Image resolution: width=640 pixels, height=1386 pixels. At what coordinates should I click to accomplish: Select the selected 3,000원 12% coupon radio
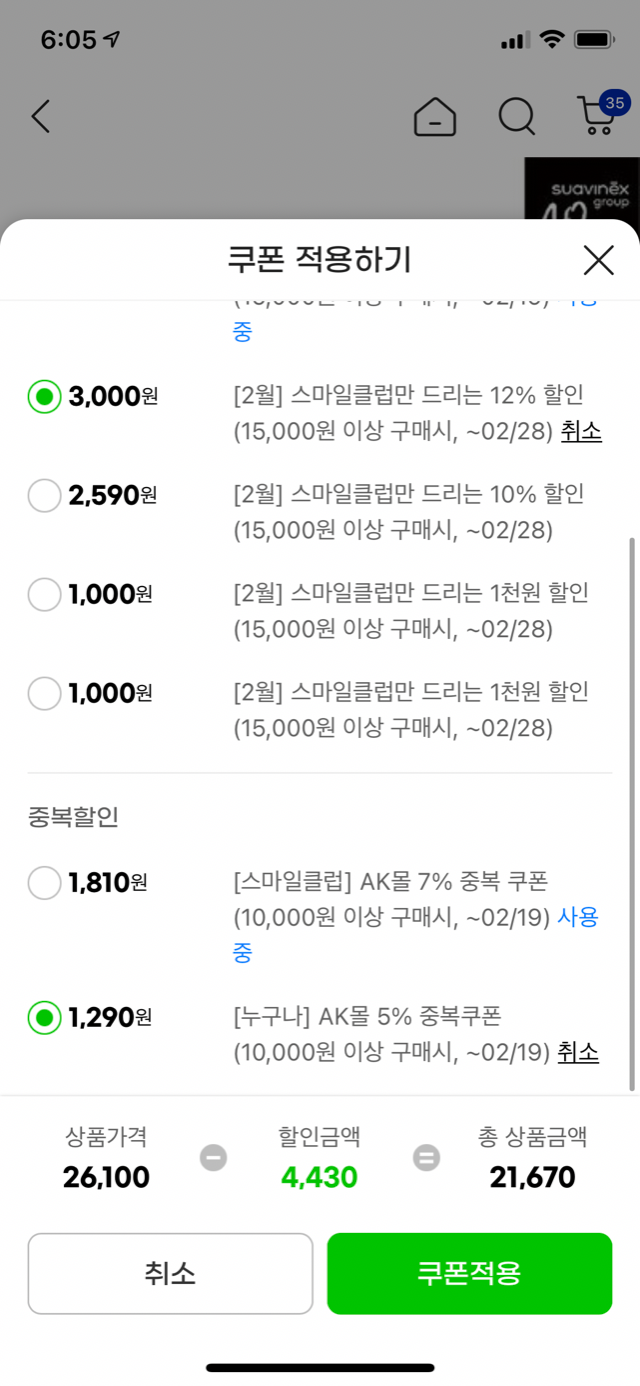coord(44,397)
